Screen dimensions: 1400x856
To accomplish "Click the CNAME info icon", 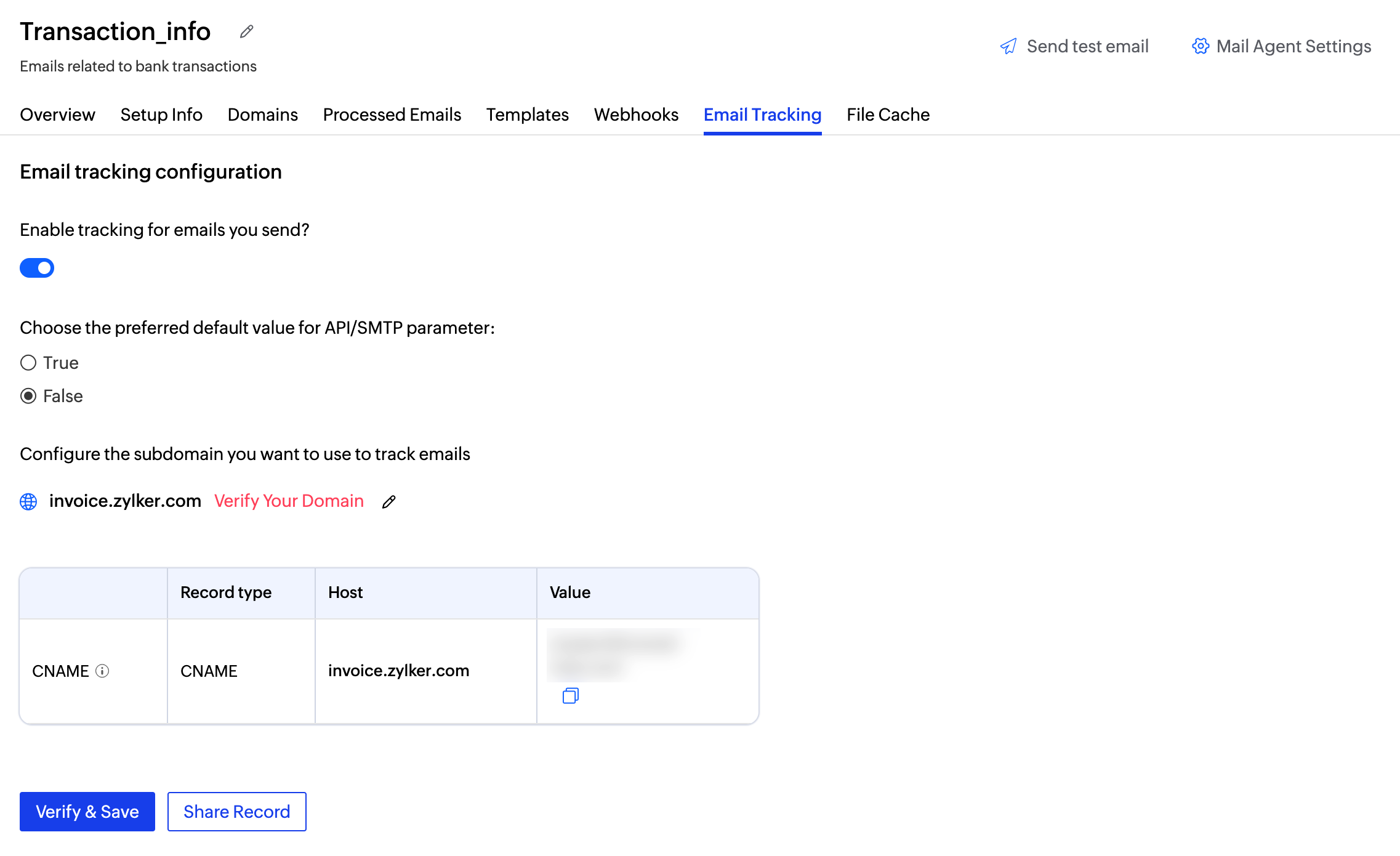I will [x=103, y=671].
